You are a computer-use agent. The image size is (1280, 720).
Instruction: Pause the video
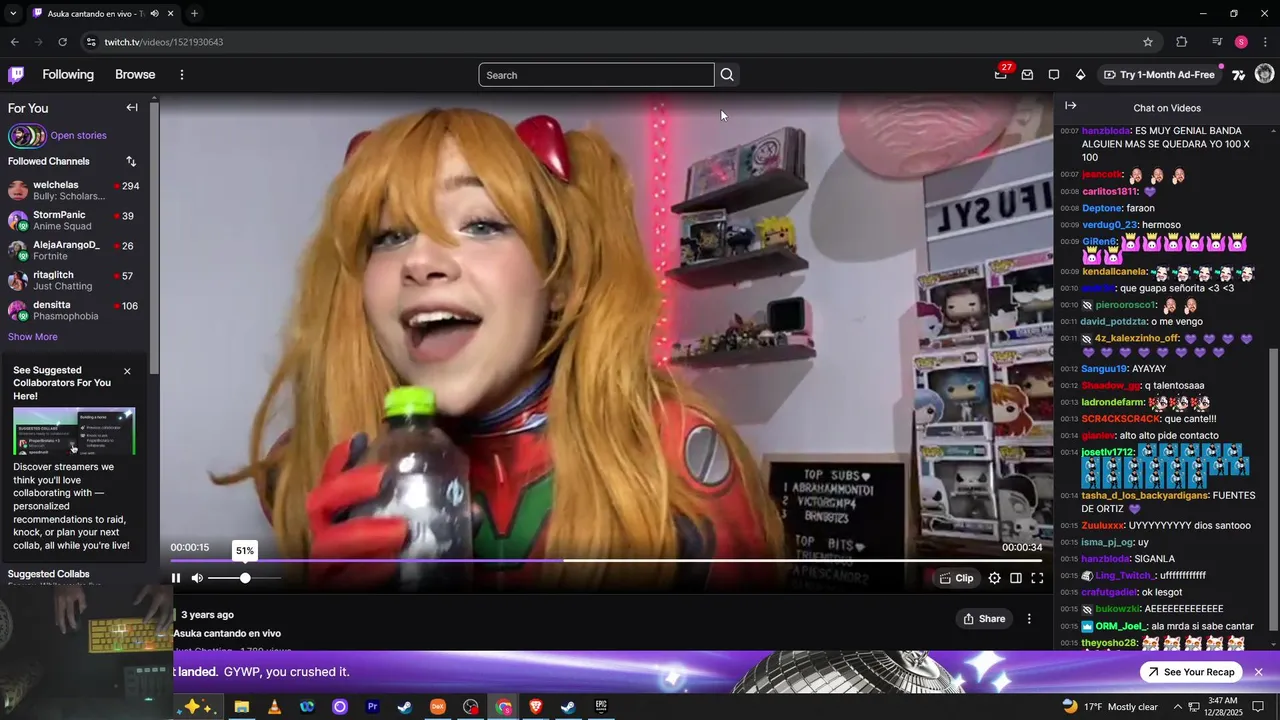click(176, 578)
